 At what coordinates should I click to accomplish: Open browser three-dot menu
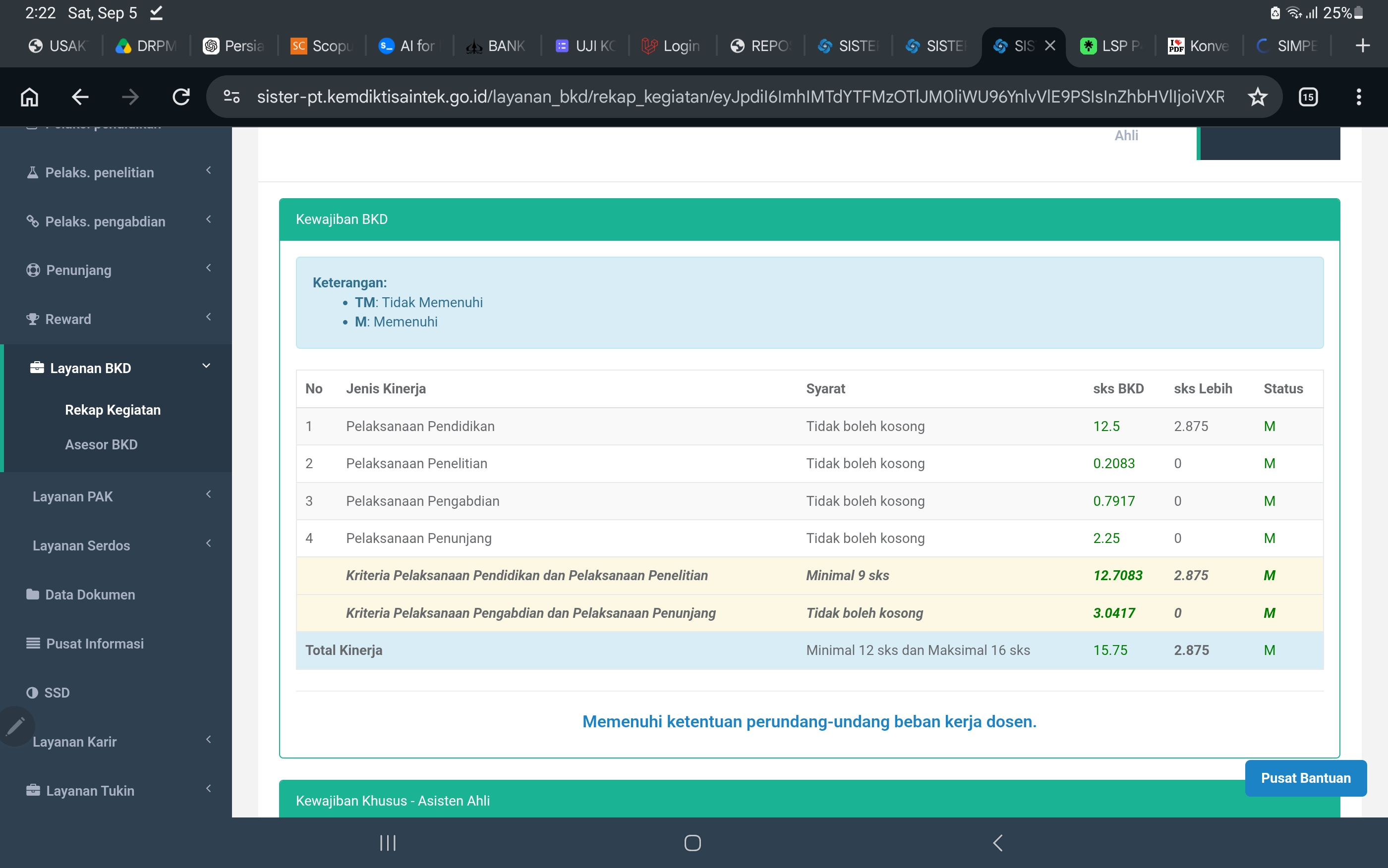point(1358,97)
